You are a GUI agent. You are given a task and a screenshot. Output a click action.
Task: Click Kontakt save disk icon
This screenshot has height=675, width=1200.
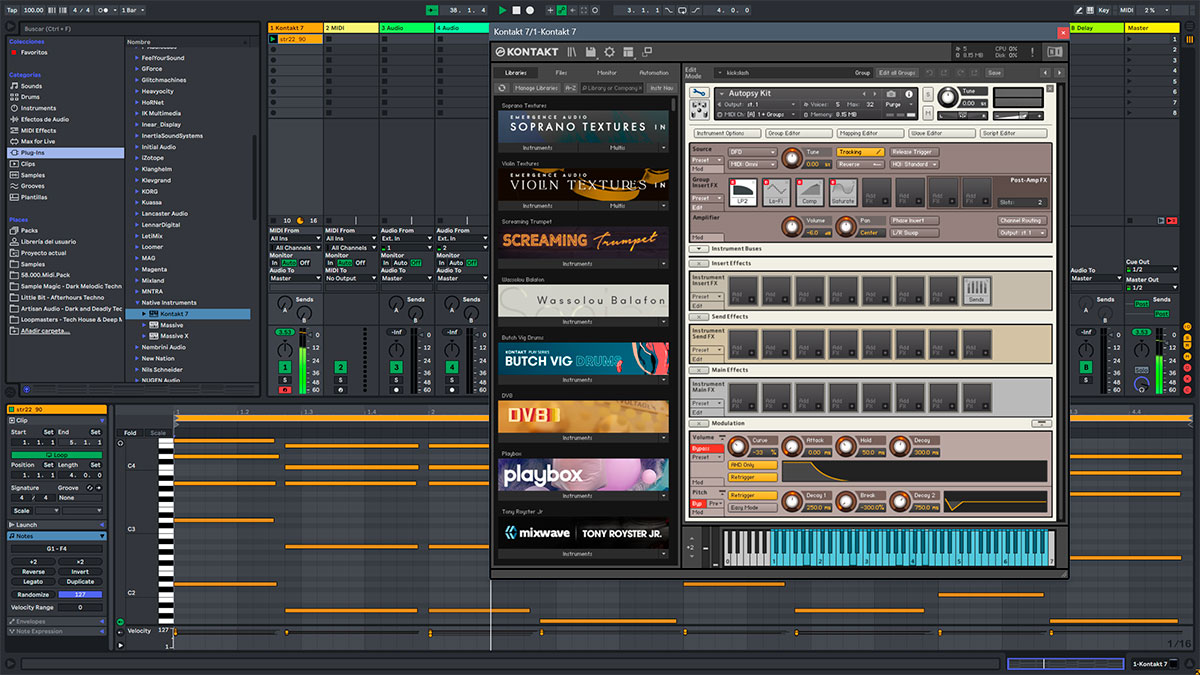point(591,51)
